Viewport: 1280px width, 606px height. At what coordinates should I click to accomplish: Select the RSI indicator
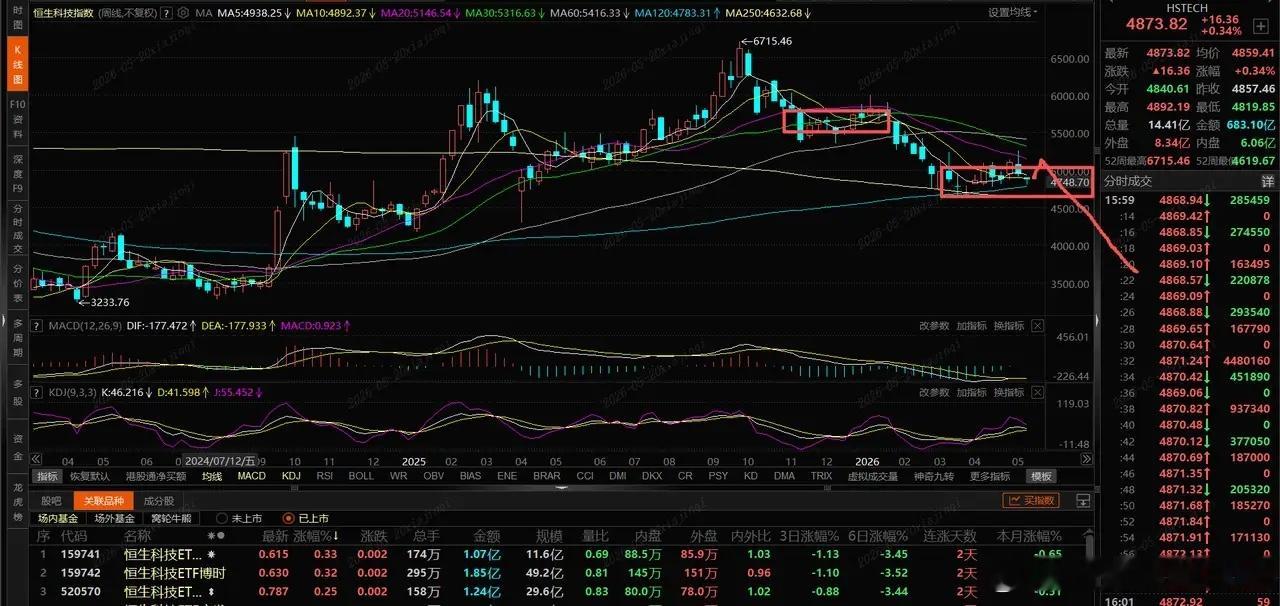[x=324, y=476]
